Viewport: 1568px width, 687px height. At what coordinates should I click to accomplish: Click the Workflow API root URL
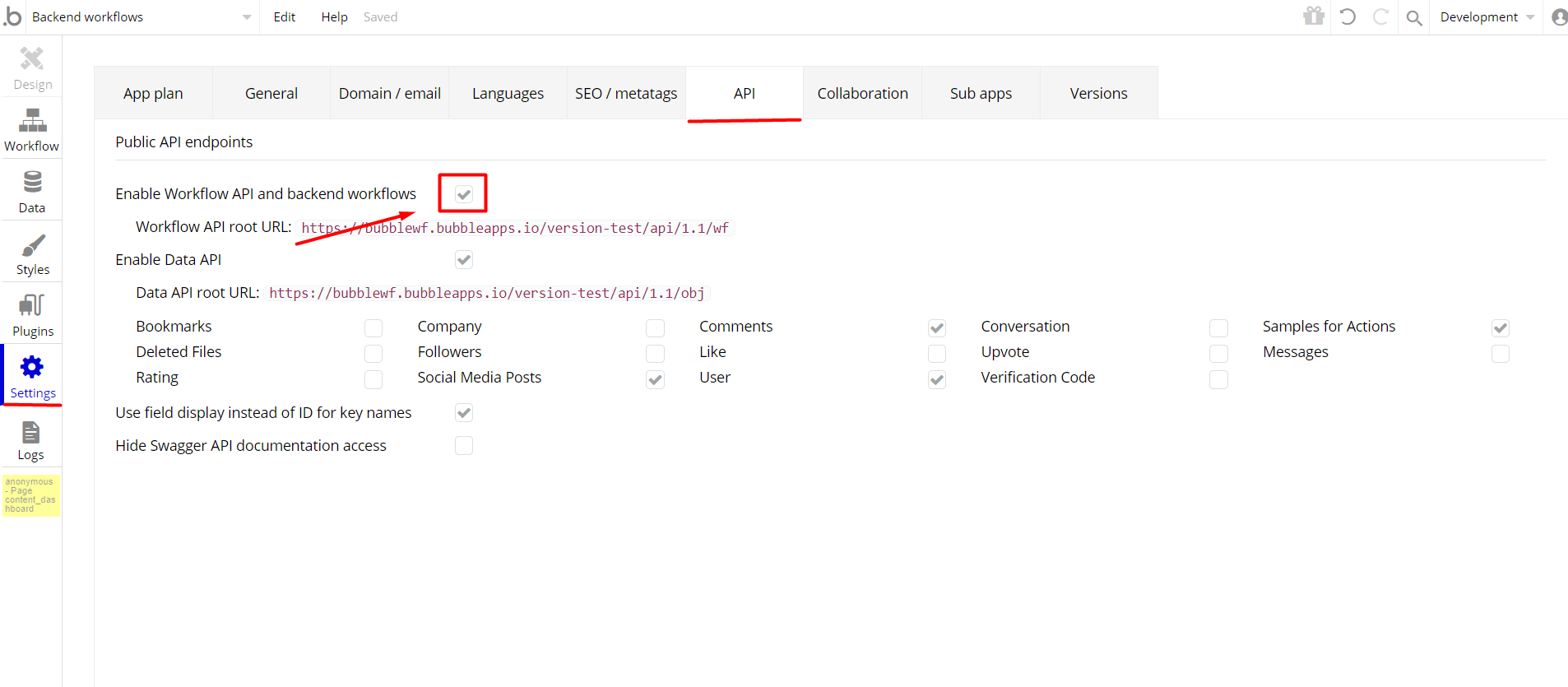[x=515, y=228]
